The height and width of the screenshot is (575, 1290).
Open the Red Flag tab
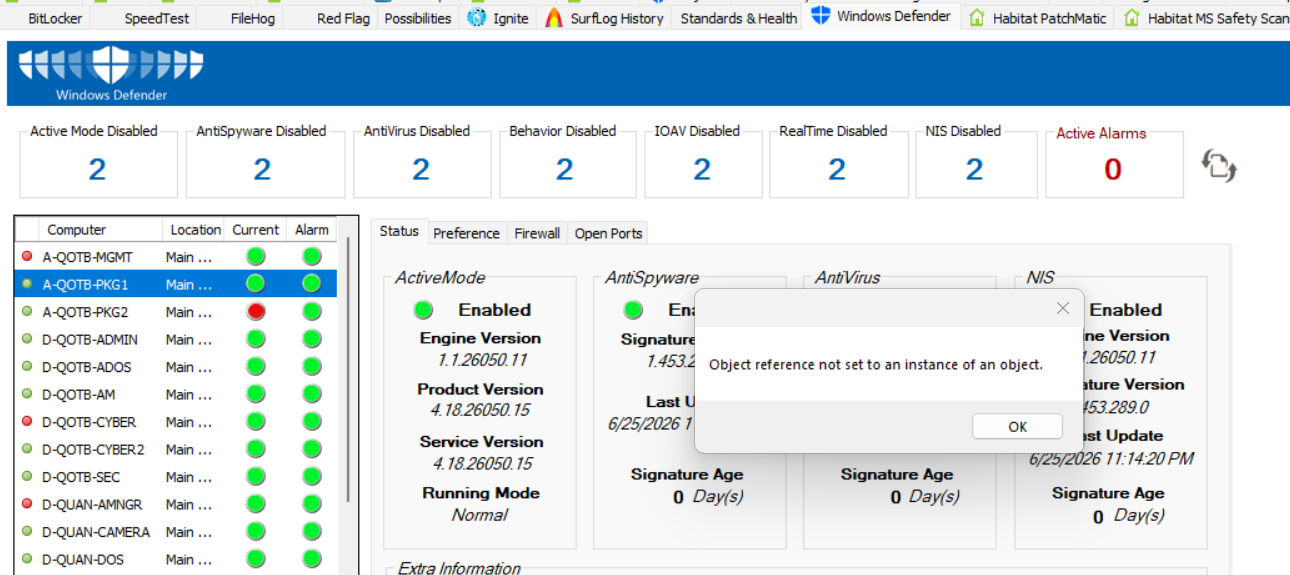click(343, 18)
